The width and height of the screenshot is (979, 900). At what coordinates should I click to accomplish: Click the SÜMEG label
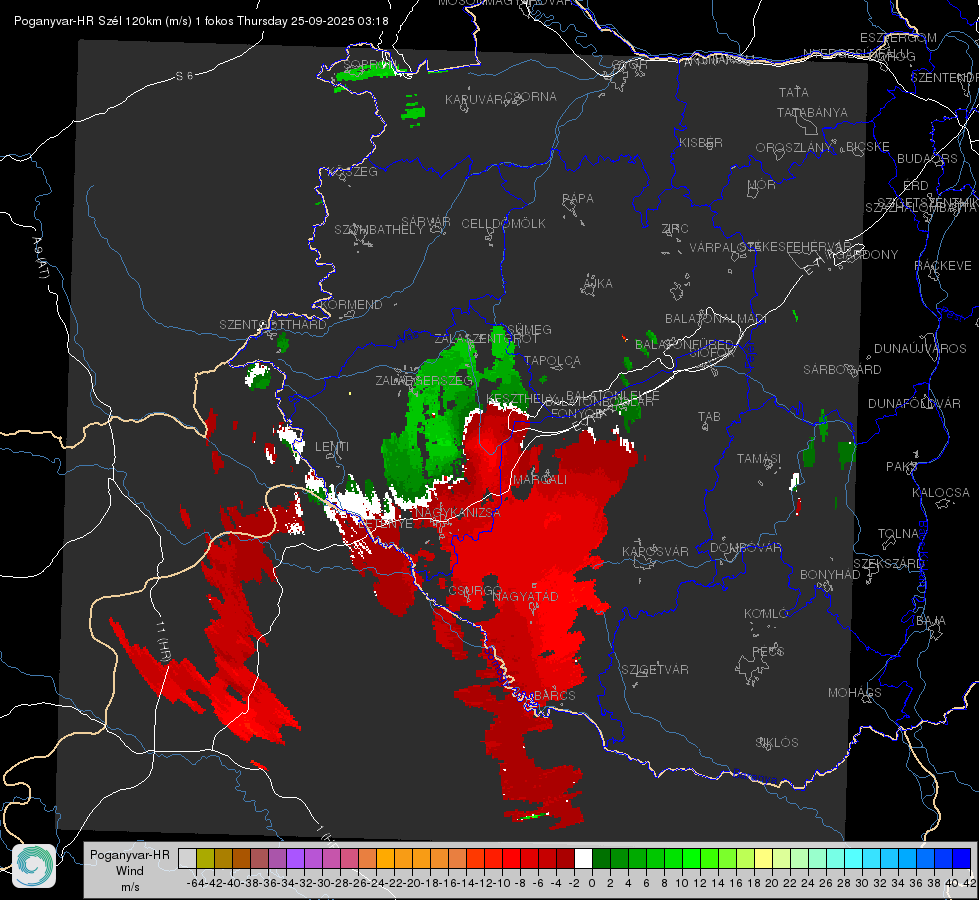pos(528,329)
